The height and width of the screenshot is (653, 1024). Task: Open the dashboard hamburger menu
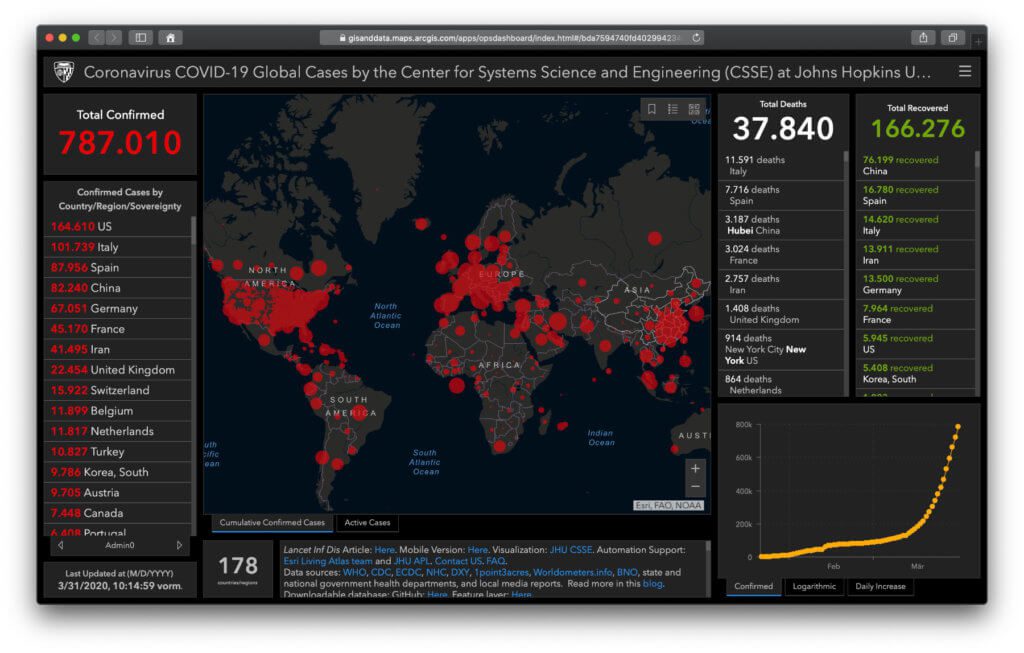[x=965, y=71]
